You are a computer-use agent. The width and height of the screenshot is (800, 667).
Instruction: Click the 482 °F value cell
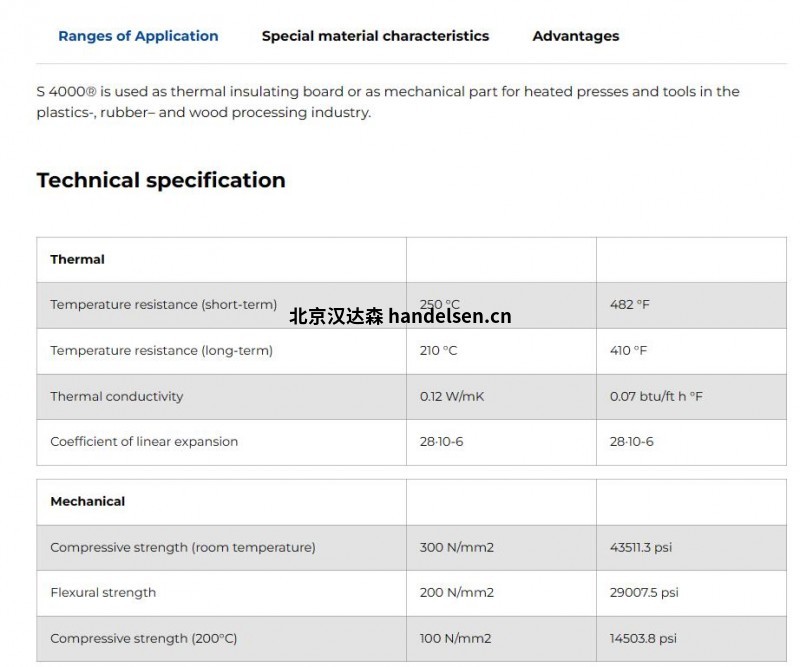point(630,304)
